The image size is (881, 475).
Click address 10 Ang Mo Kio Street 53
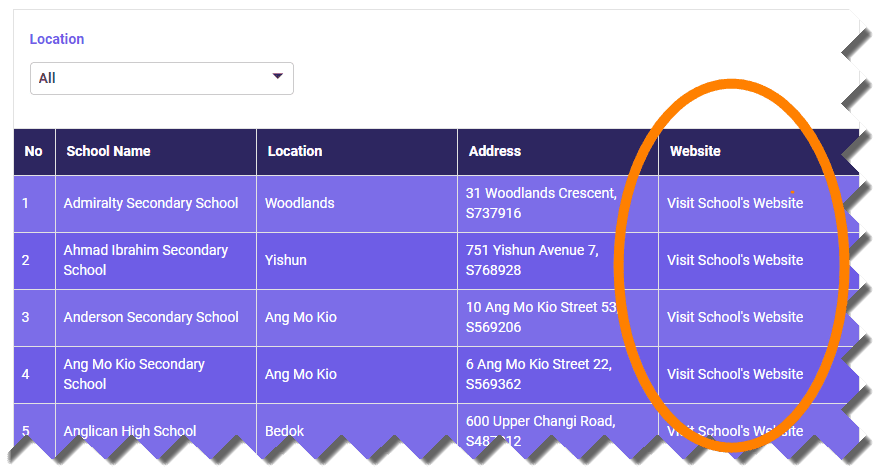(558, 318)
